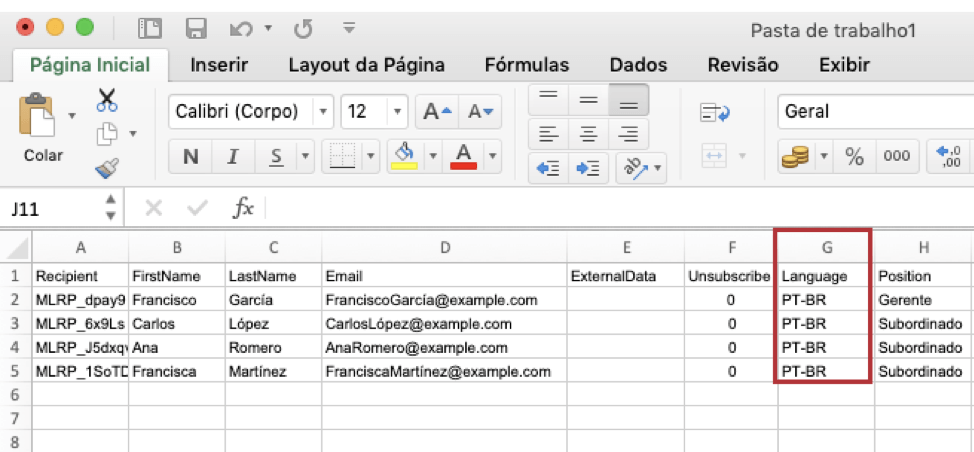Toggle Align Middle vertical alignment
Image resolution: width=974 pixels, height=452 pixels.
point(588,99)
